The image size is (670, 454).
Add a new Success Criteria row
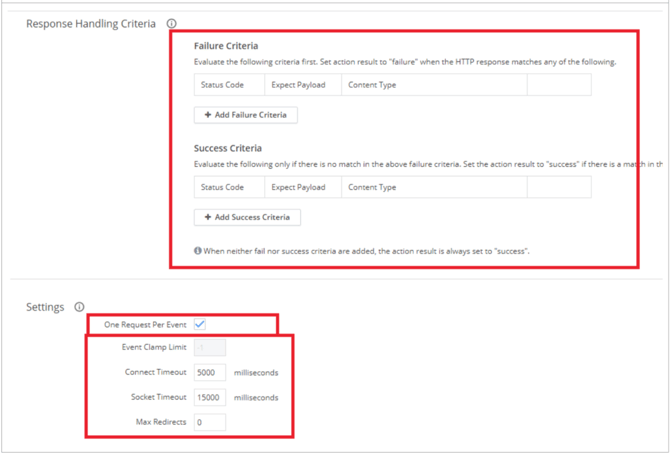[247, 217]
